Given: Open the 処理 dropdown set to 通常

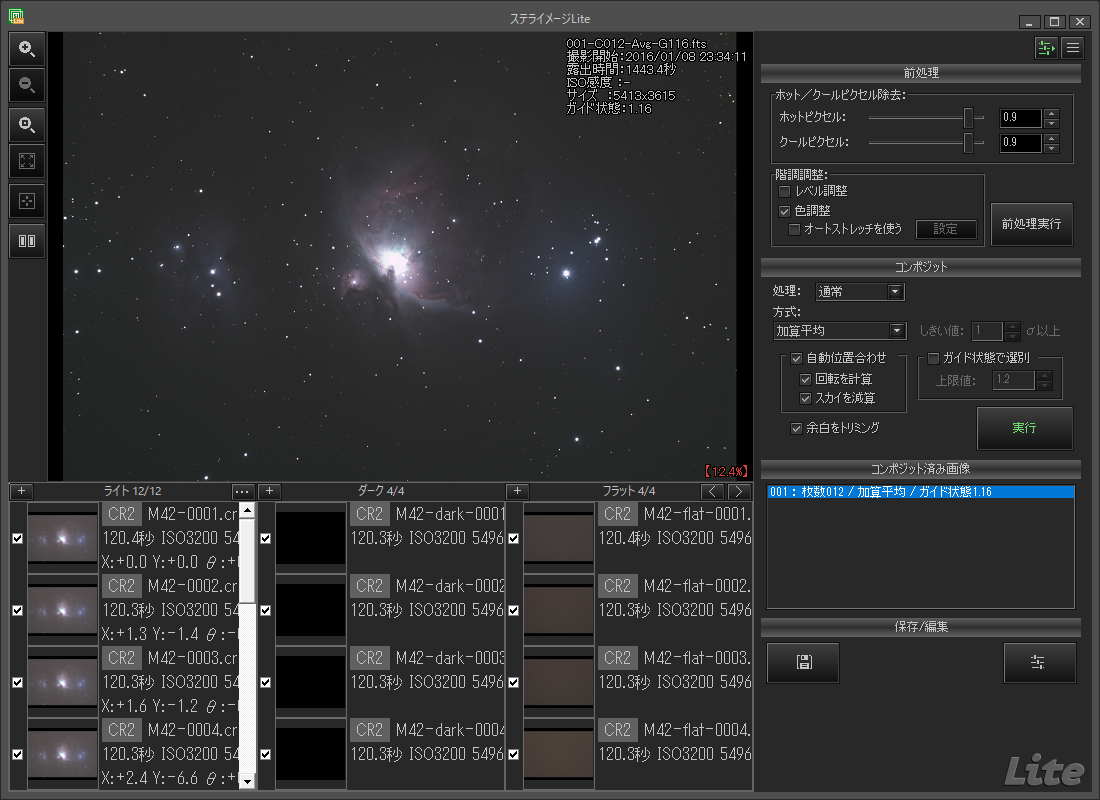Looking at the screenshot, I should [859, 292].
